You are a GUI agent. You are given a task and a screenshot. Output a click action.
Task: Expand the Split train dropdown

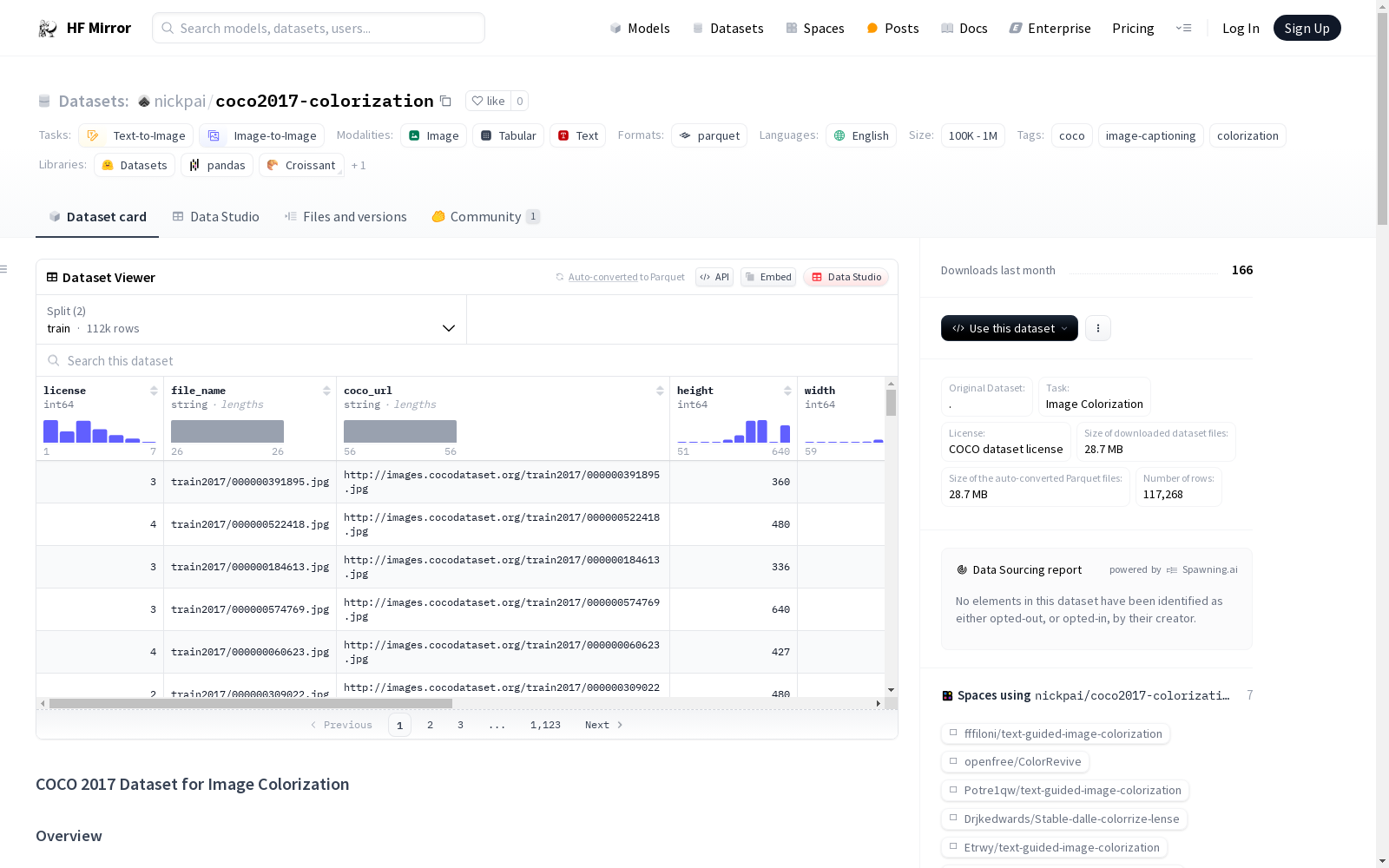(x=251, y=319)
